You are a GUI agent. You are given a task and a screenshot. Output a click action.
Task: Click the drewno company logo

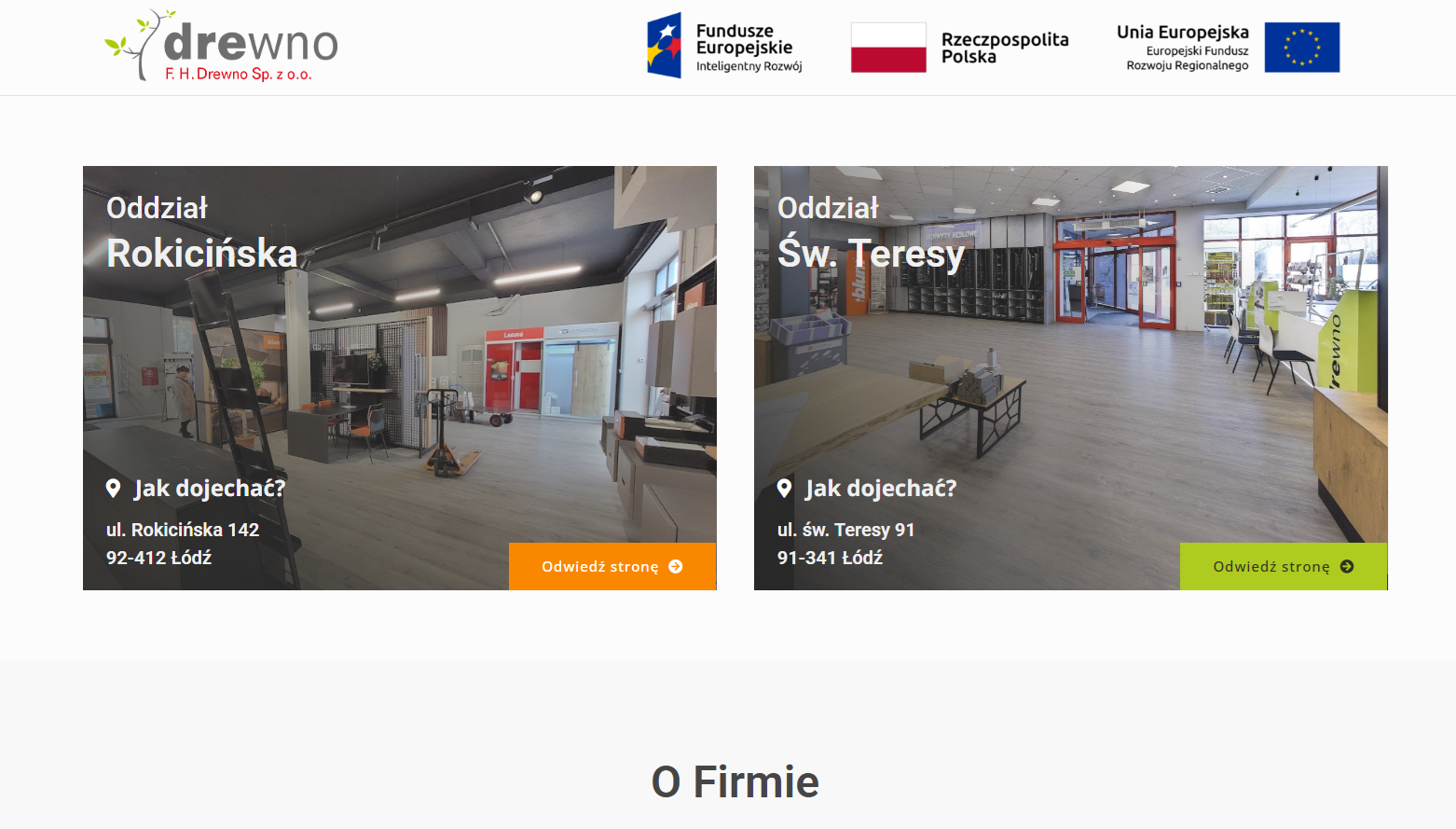click(x=221, y=46)
